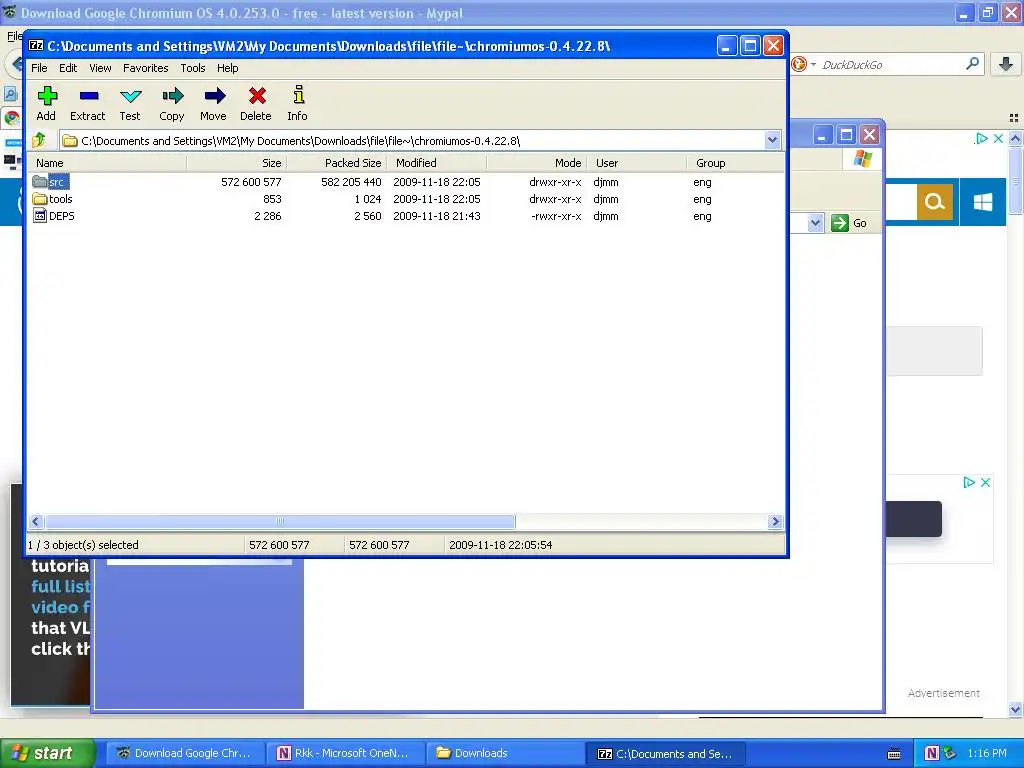Switch to Rkk - Microsoft OneNote taskbar item
Image resolution: width=1024 pixels, height=768 pixels.
pyautogui.click(x=345, y=753)
